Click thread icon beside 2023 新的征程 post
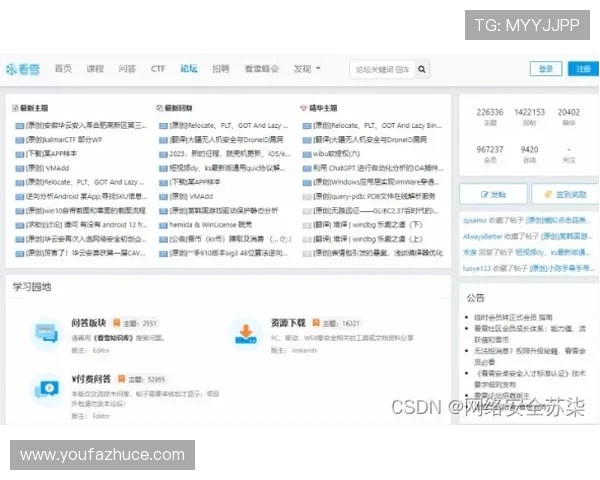 click(x=163, y=154)
